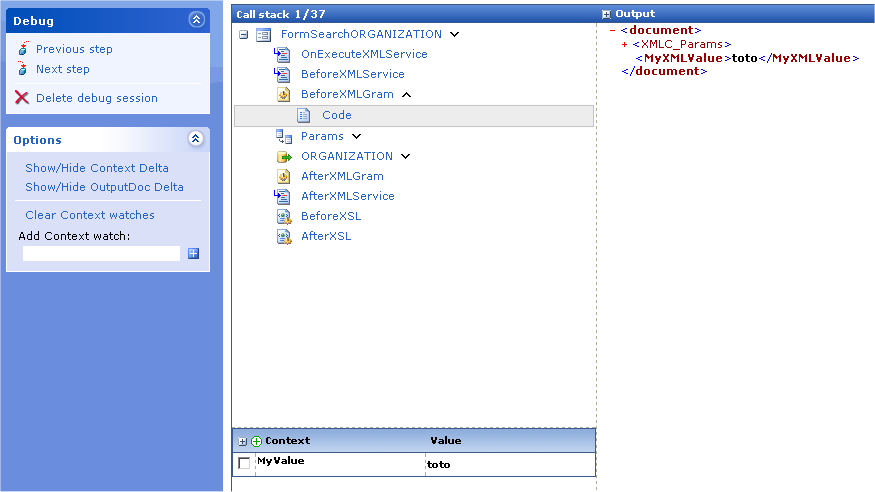Click the green add Context icon
Screen dimensions: 875x492
[256, 441]
